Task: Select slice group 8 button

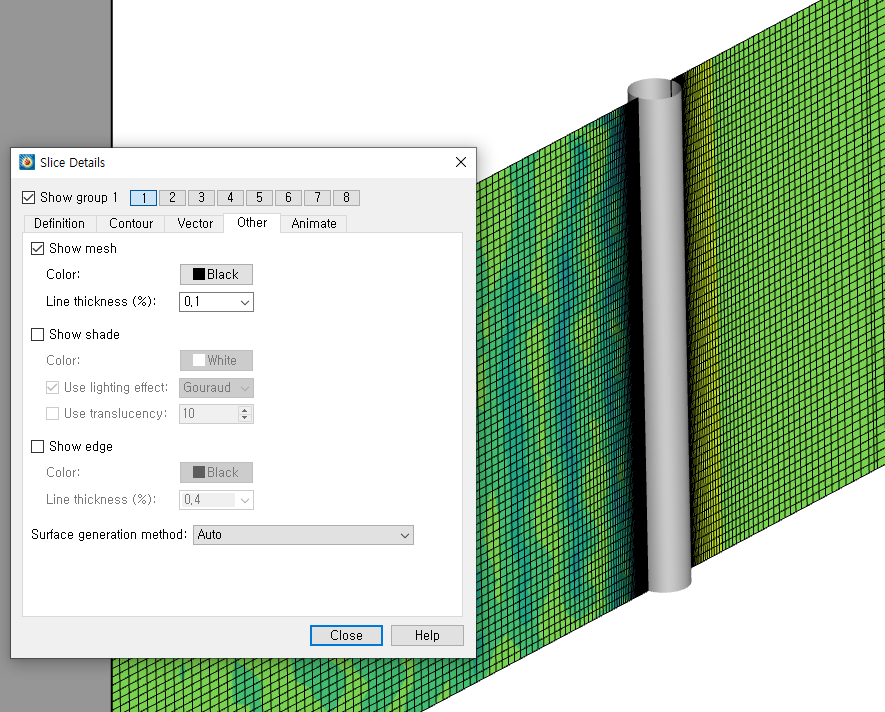Action: 346,198
